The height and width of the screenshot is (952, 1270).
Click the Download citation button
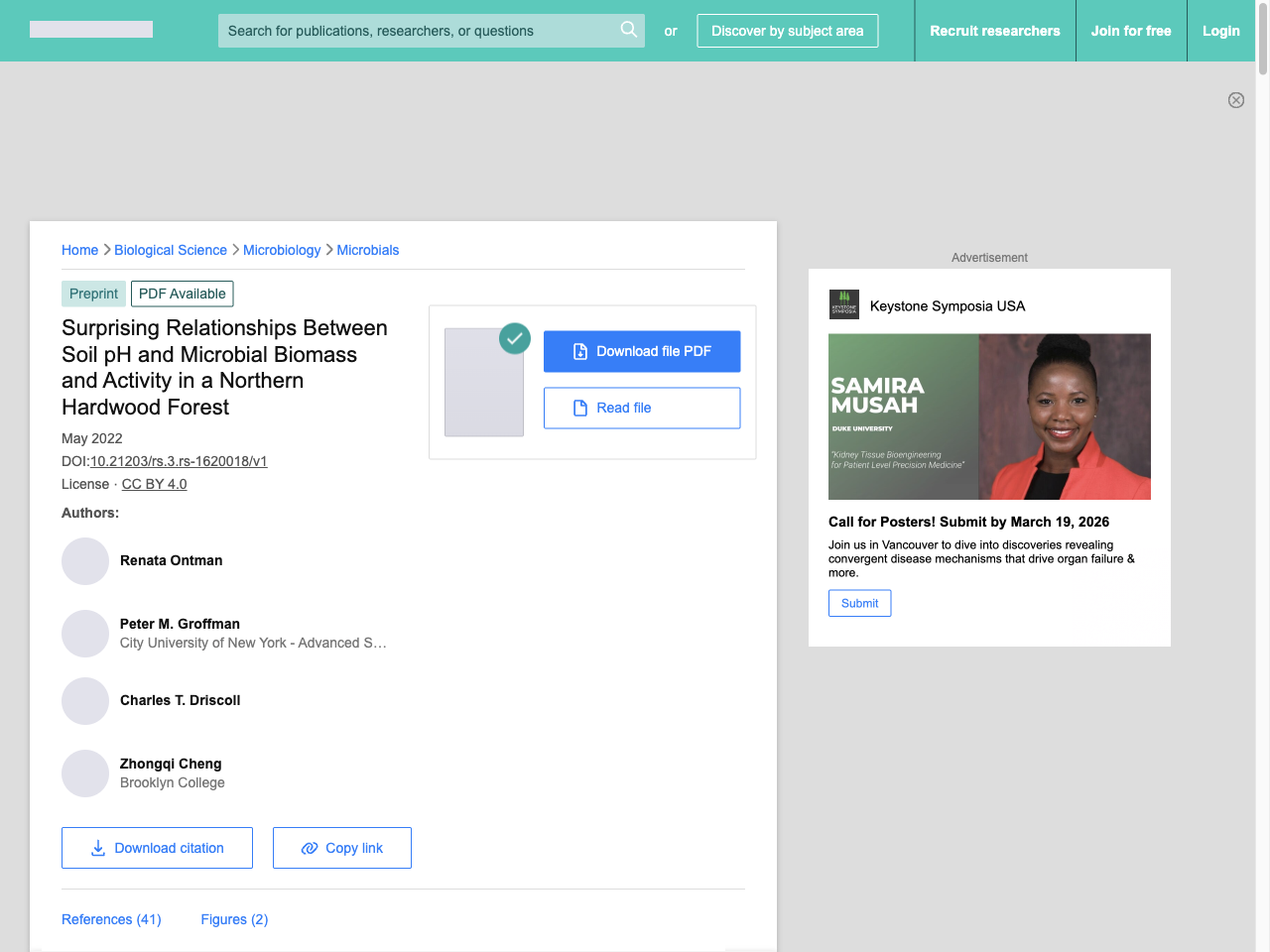point(157,848)
